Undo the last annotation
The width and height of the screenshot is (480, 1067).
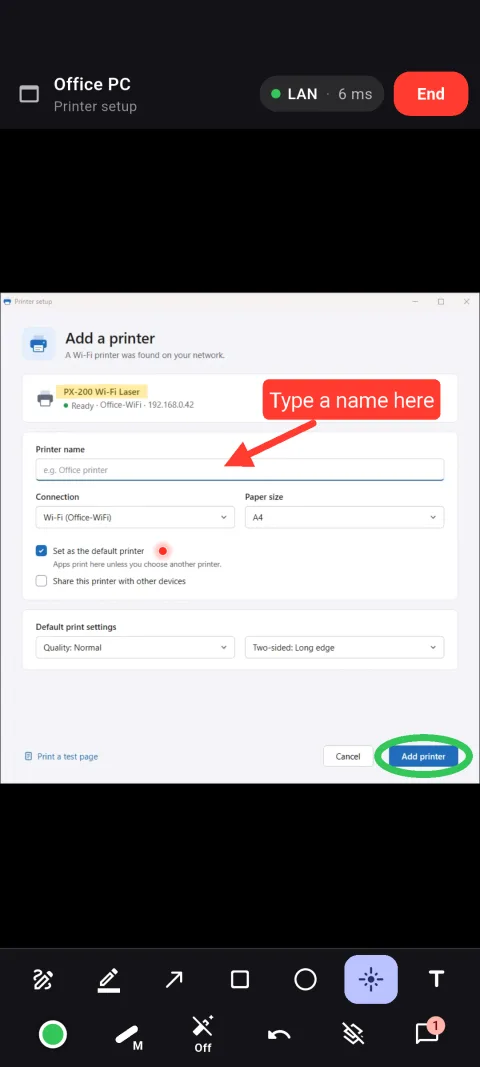tap(278, 1035)
